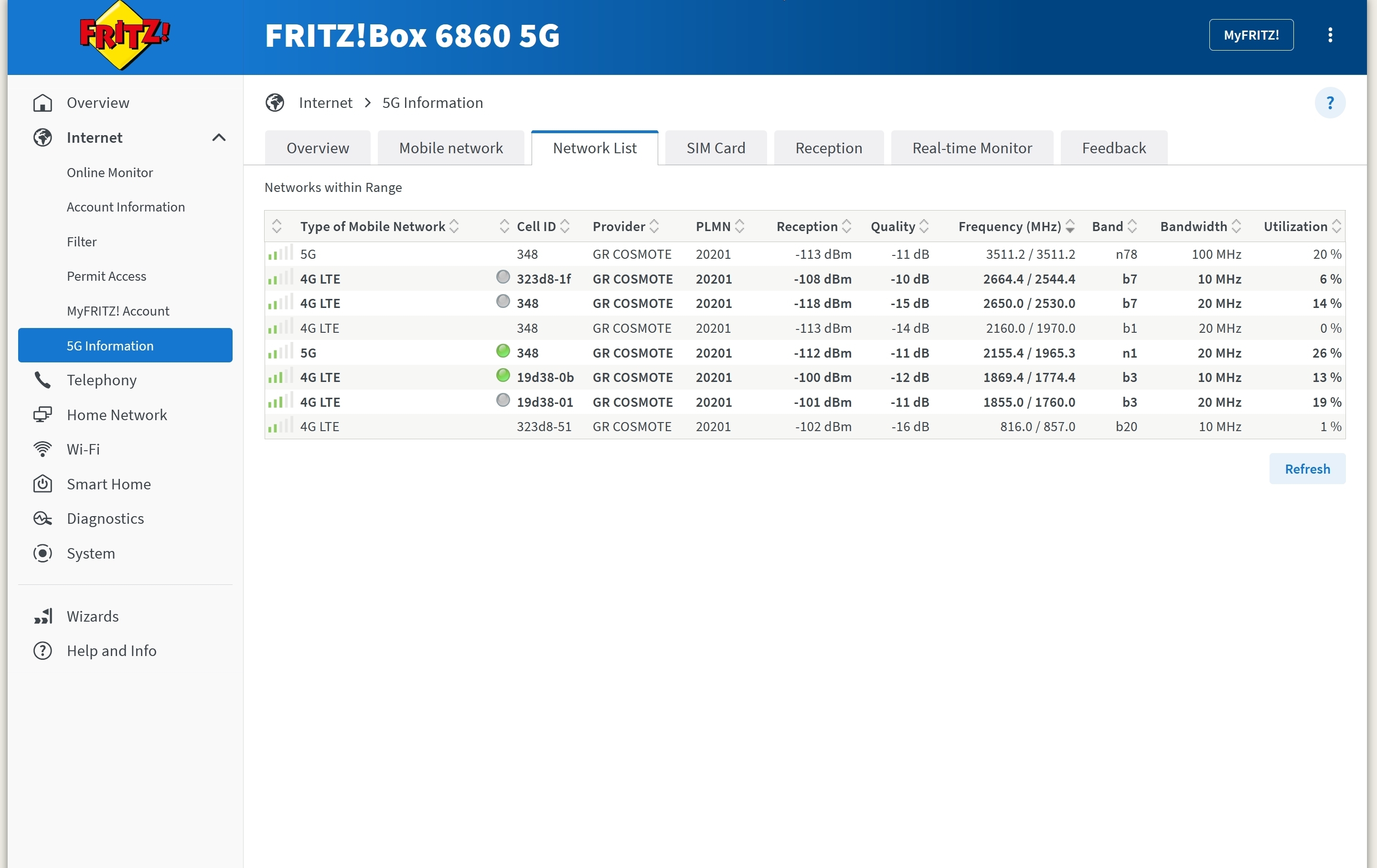Click the Smart Home power icon
This screenshot has height=868, width=1377.
[x=43, y=484]
